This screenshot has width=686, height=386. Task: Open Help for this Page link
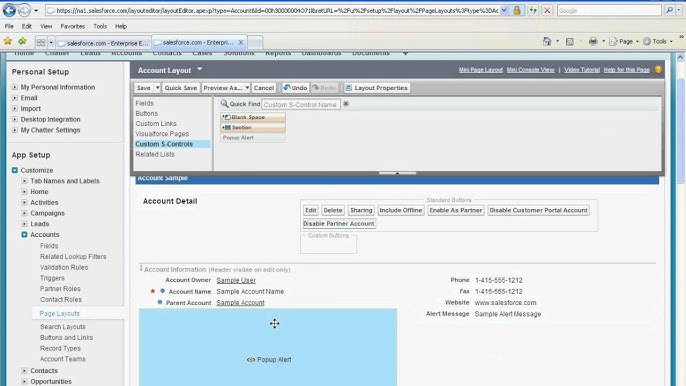point(626,70)
